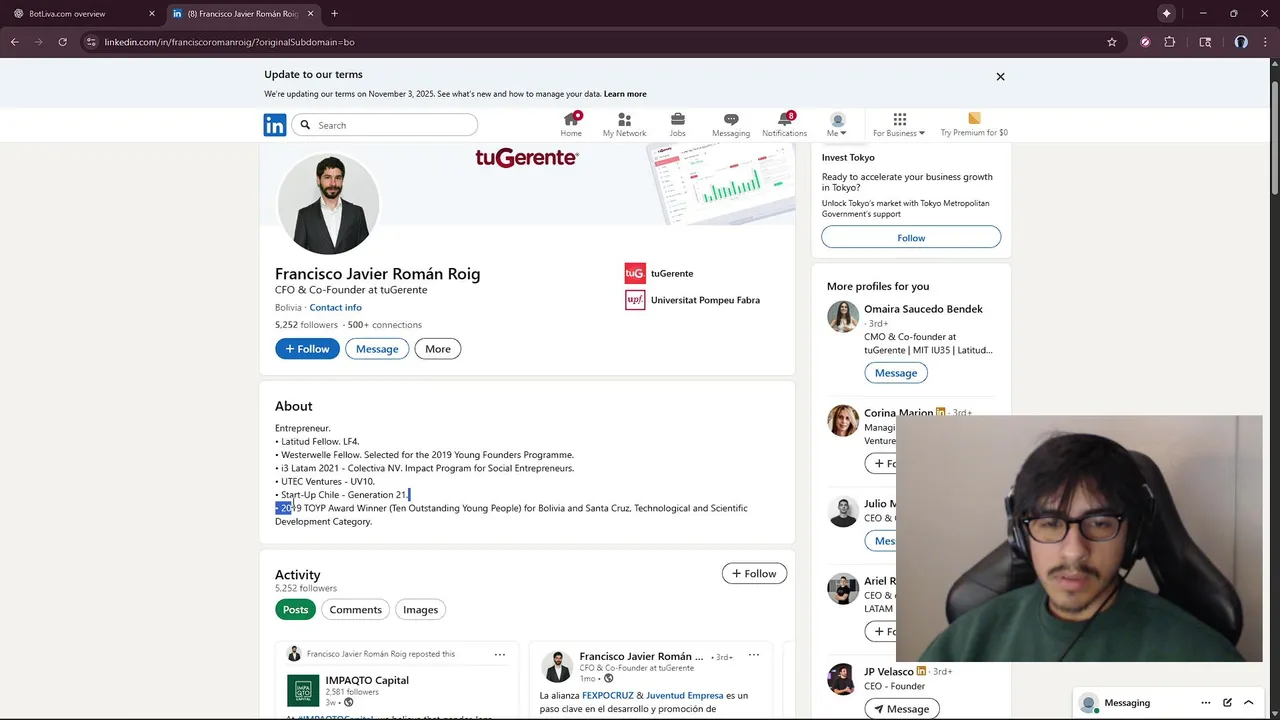
Task: Open the Jobs briefcase icon
Action: point(678,125)
